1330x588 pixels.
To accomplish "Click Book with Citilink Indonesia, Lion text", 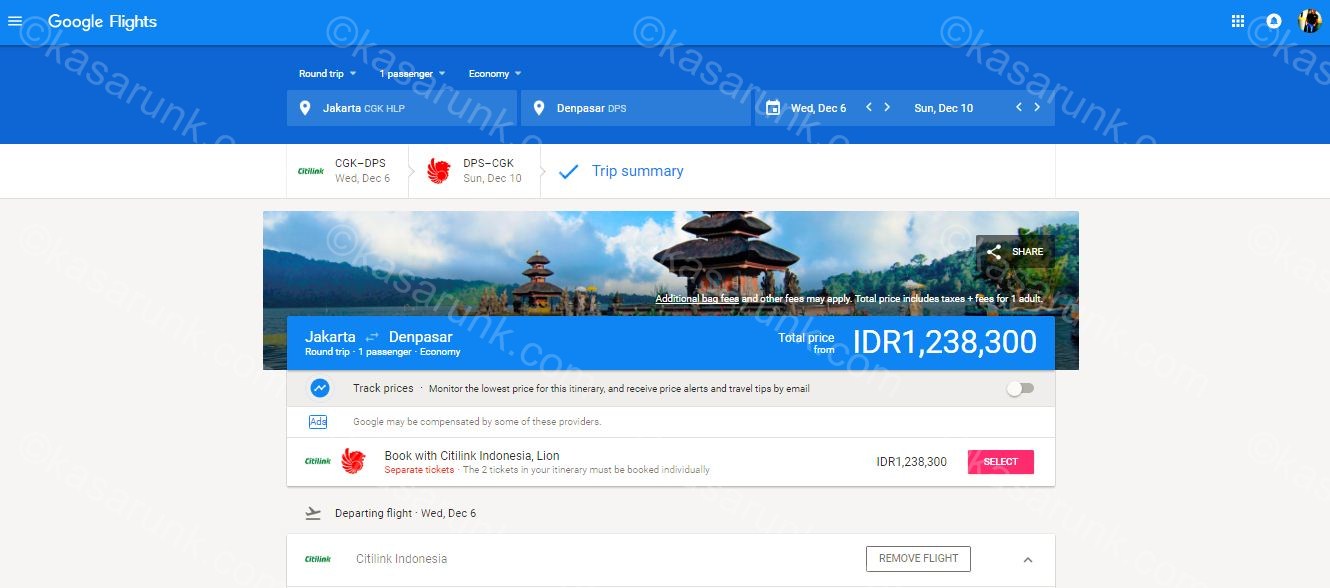I will [x=472, y=456].
